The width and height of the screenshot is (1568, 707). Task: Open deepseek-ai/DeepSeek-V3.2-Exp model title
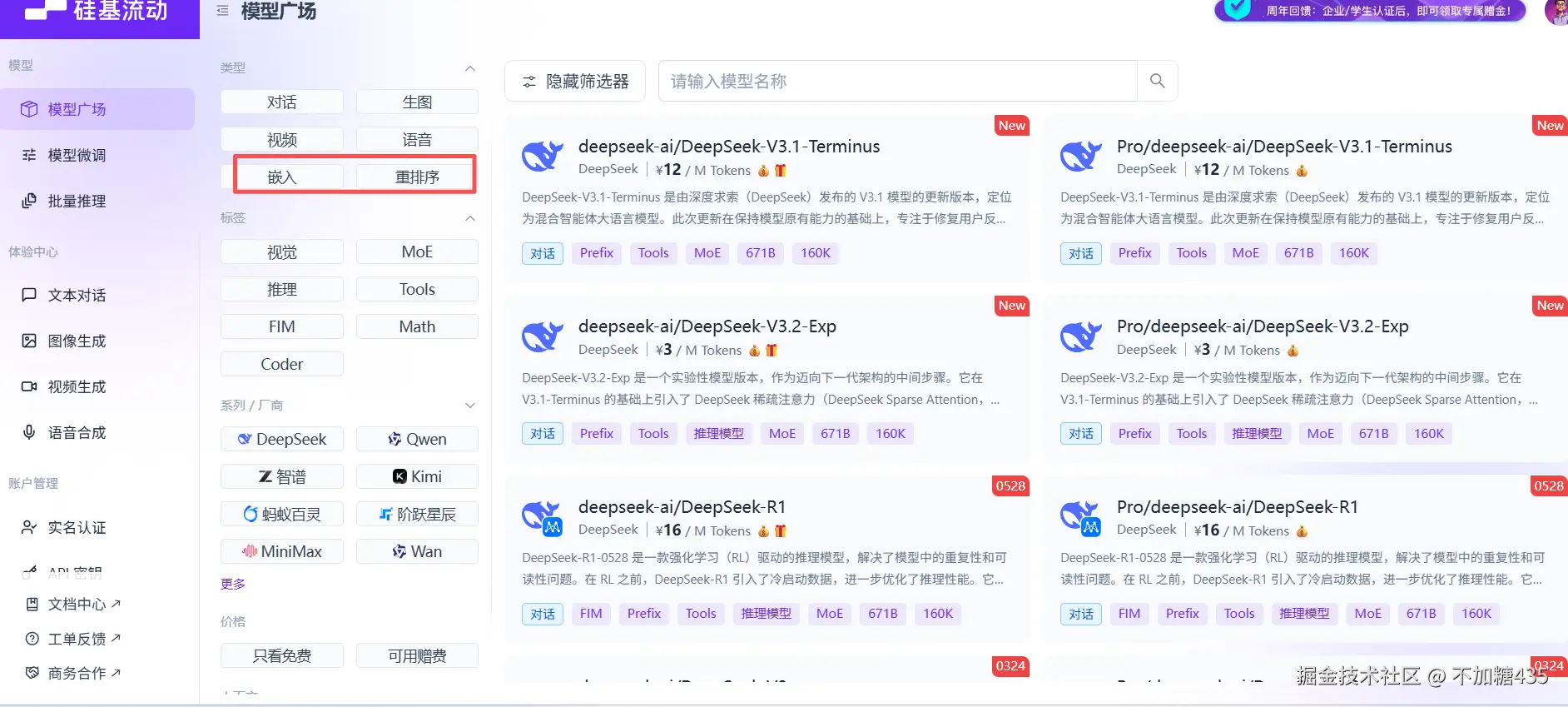[x=707, y=326]
